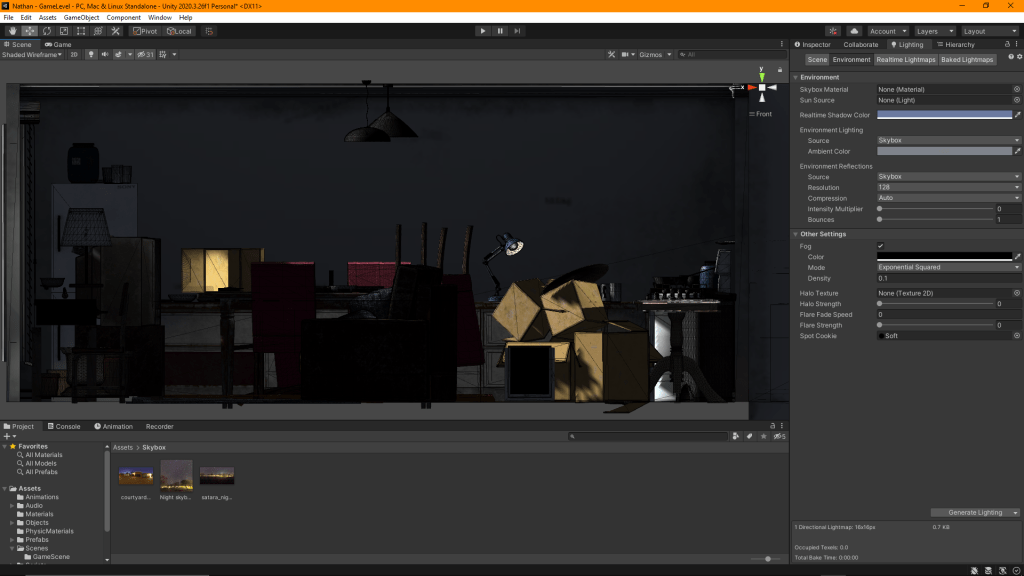The image size is (1024, 576).
Task: Open the Baked Lightmaps section button
Action: pyautogui.click(x=967, y=60)
